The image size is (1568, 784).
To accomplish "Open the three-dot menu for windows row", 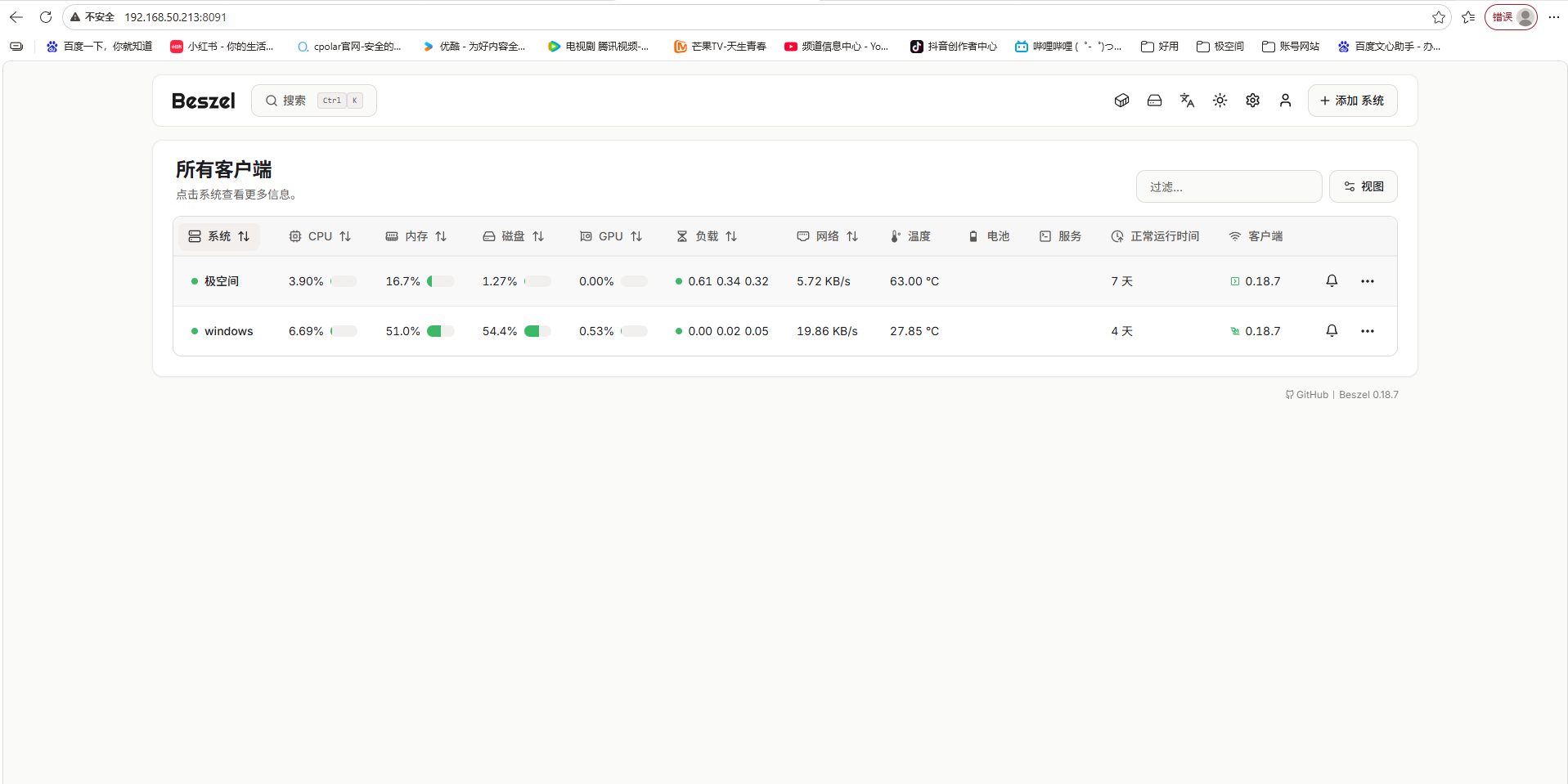I will click(1367, 331).
